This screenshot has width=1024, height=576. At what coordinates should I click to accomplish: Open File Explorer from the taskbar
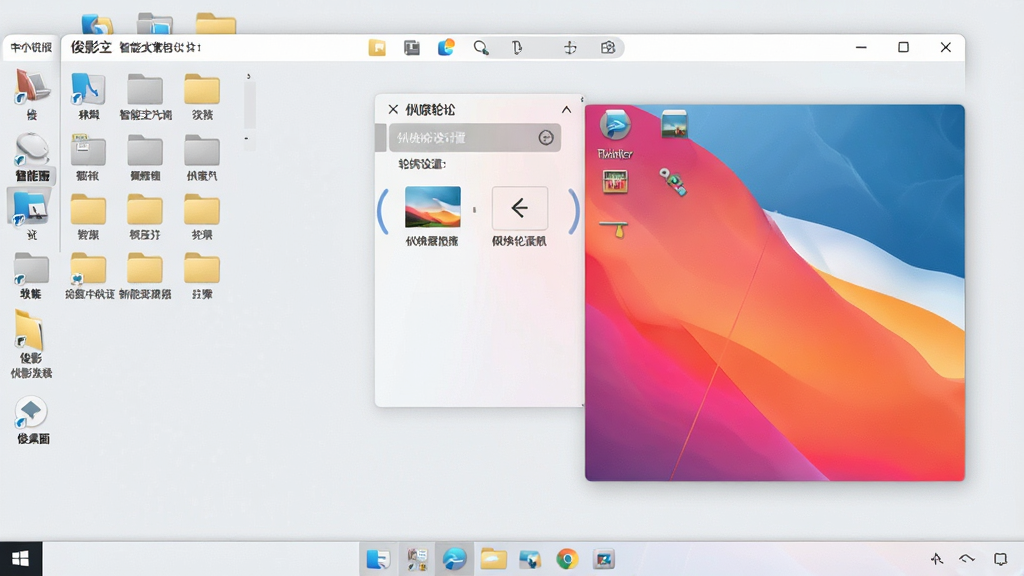point(493,559)
